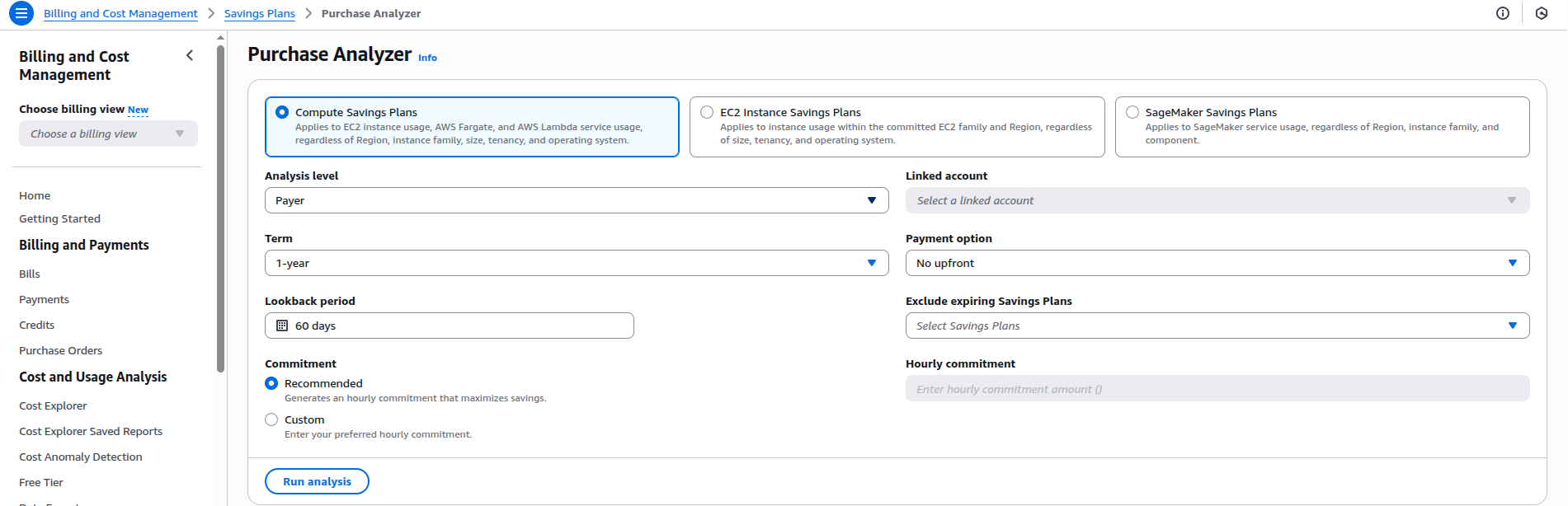Click the Savings Plans breadcrumb link
This screenshot has width=1568, height=506.
click(259, 14)
